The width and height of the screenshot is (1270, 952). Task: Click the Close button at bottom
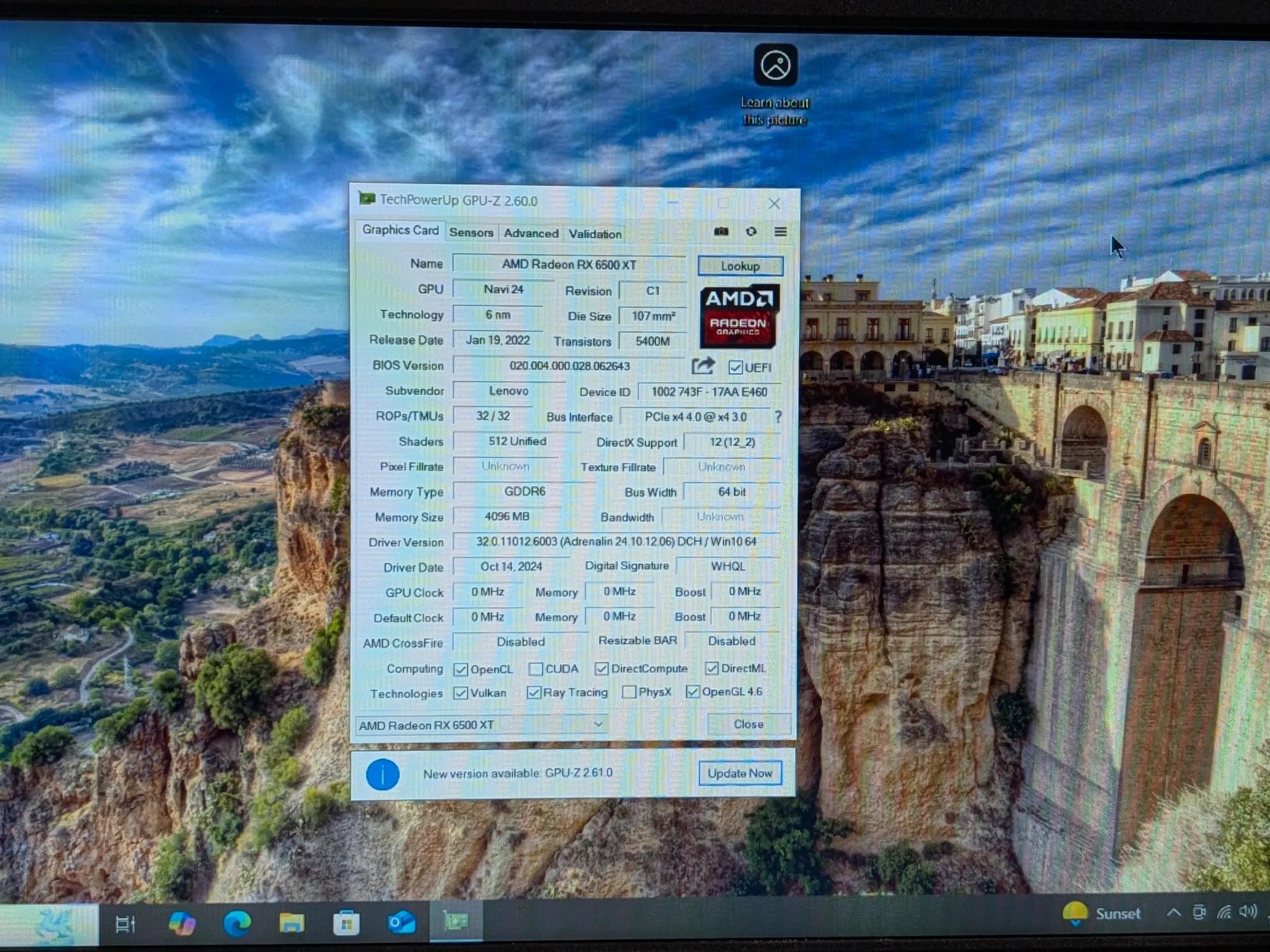pos(748,724)
